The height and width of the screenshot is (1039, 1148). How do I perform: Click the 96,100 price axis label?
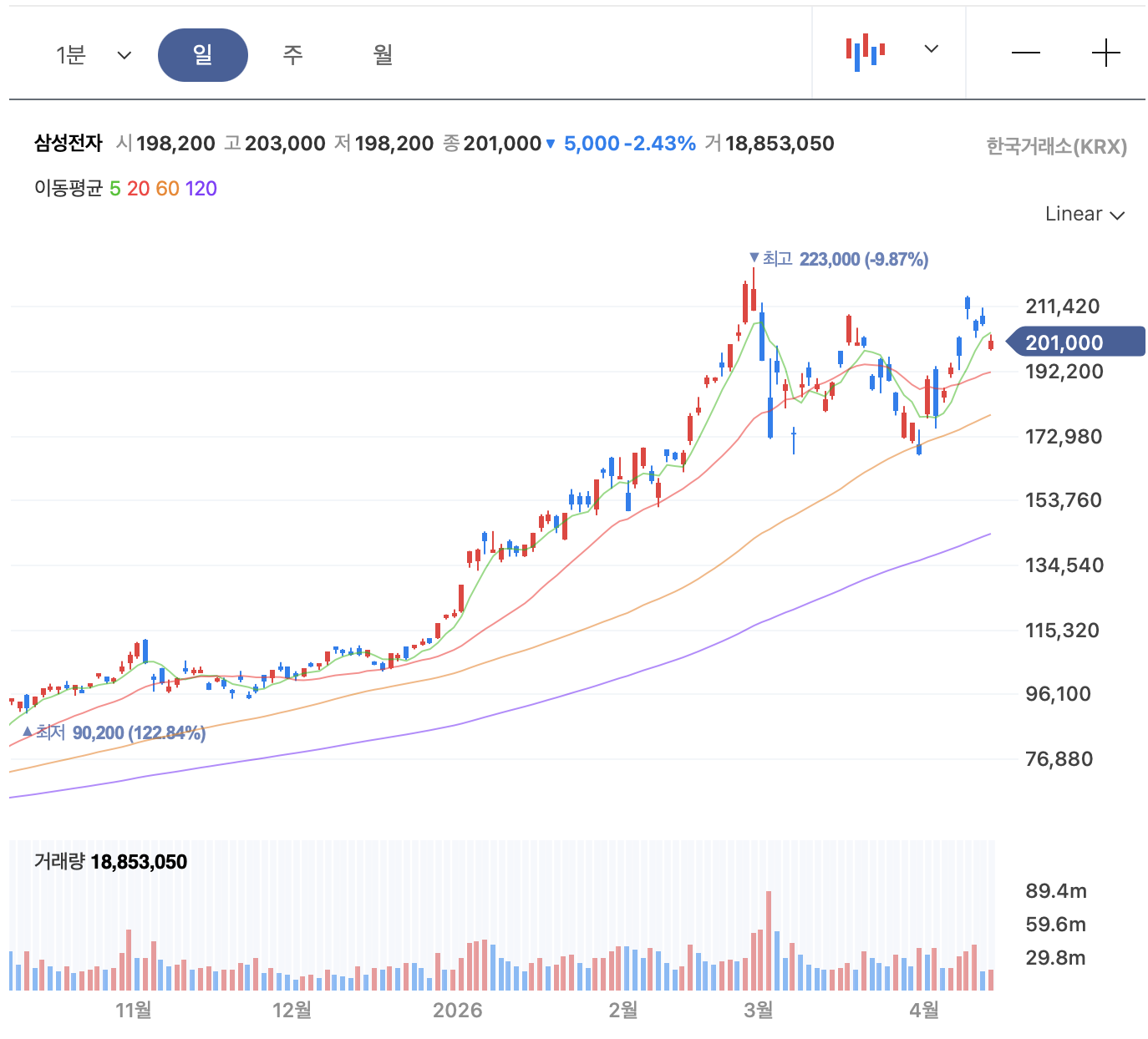[x=1058, y=694]
